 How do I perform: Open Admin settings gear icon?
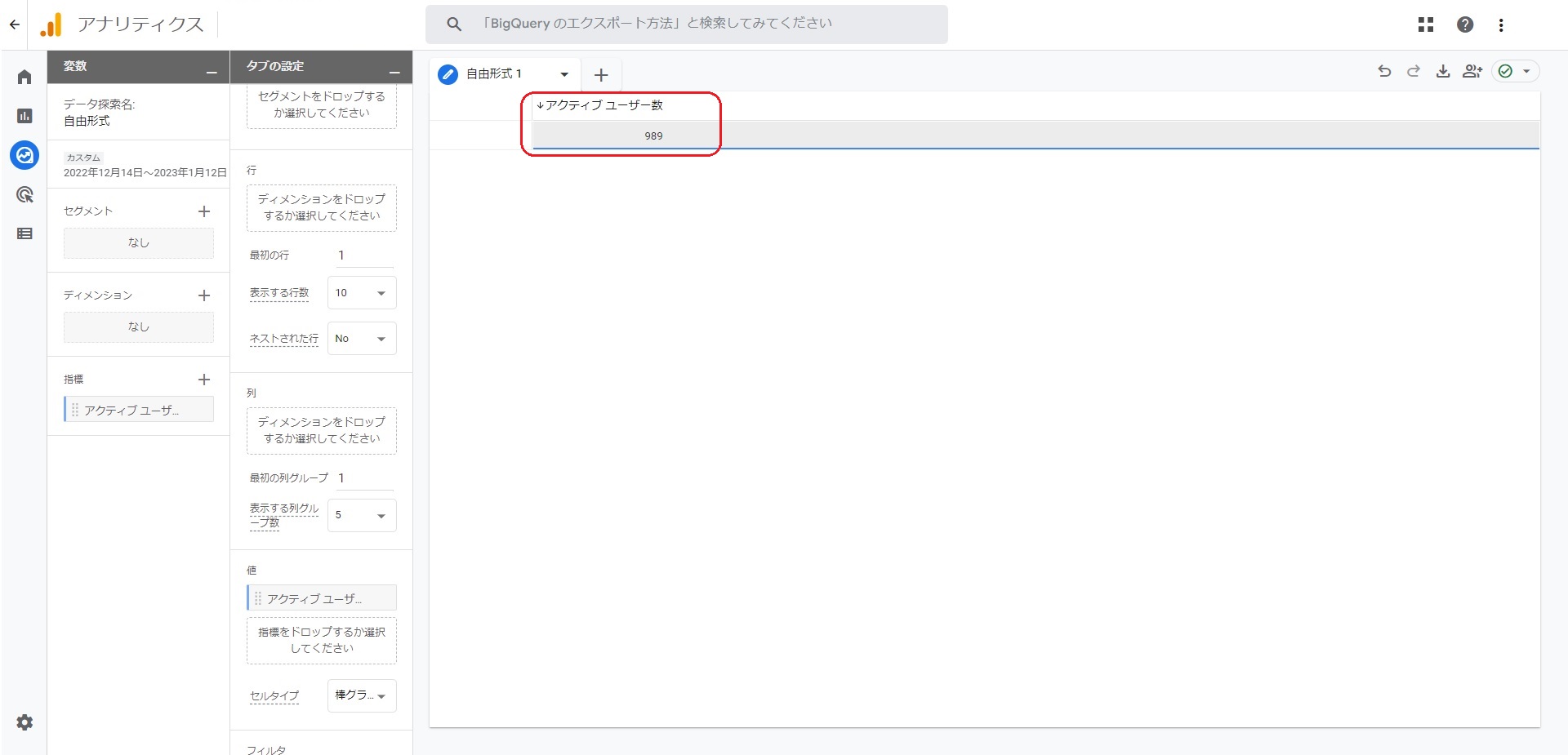pos(24,722)
